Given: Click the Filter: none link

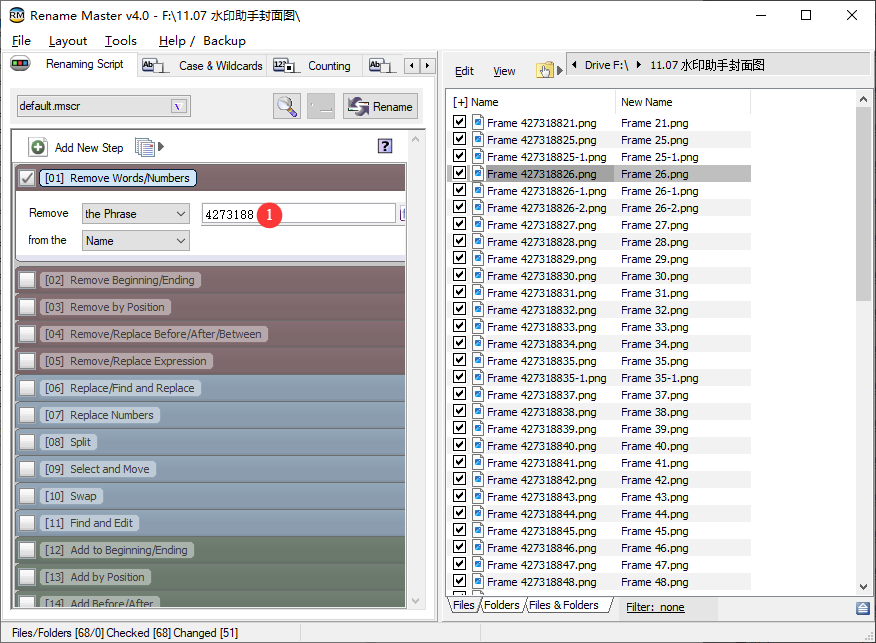Looking at the screenshot, I should (655, 607).
